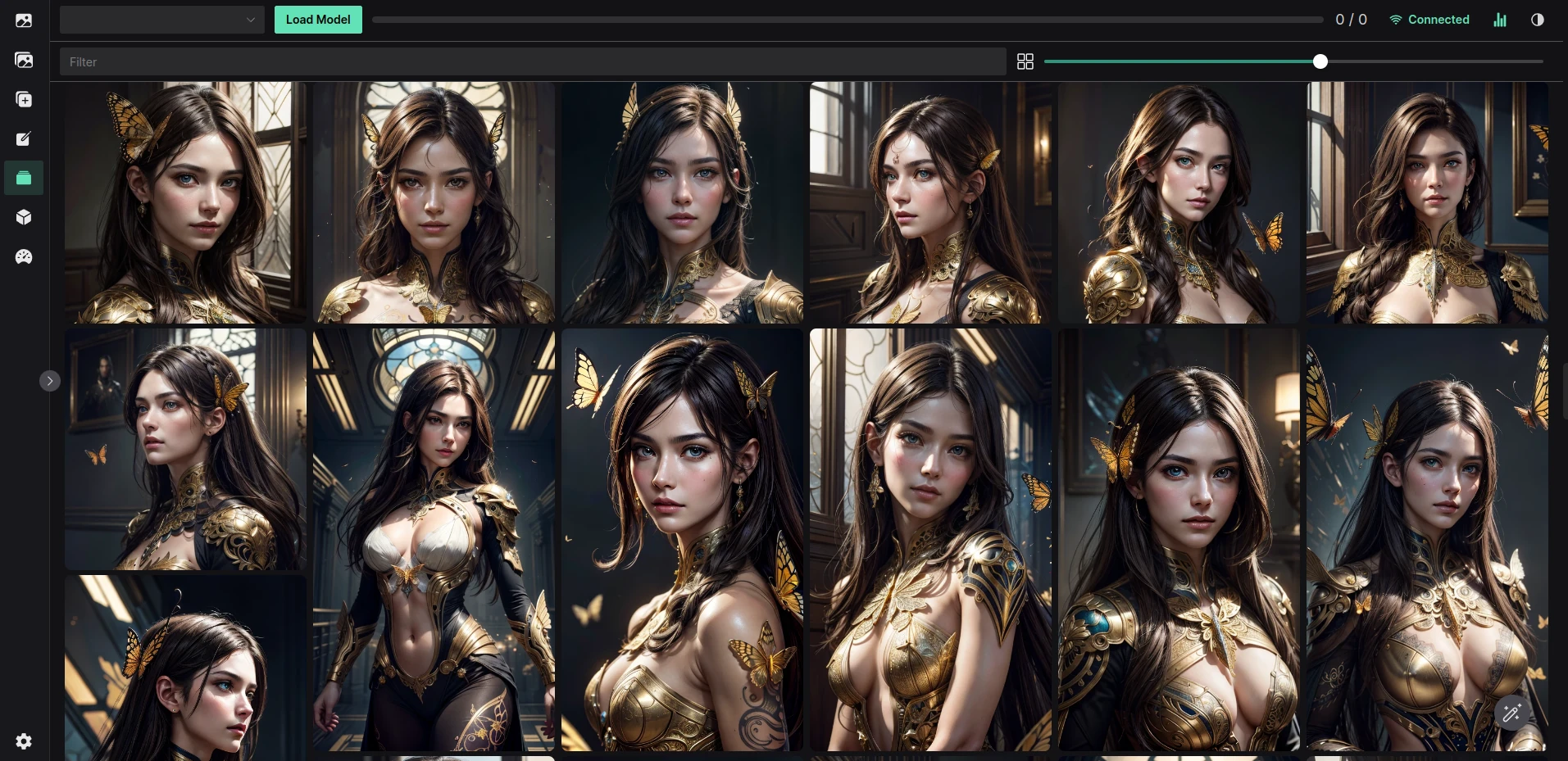Select the first gallery thumbnail in top row

tap(185, 202)
